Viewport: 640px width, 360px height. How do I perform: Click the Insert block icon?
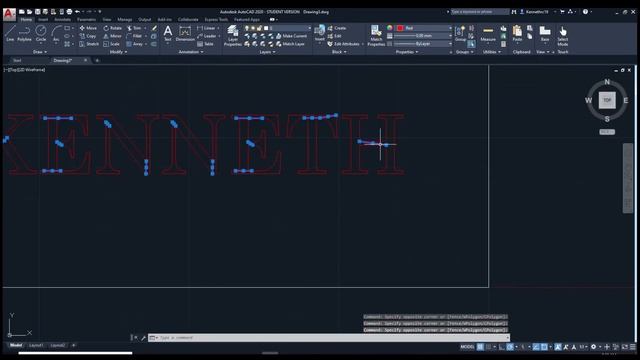point(320,33)
